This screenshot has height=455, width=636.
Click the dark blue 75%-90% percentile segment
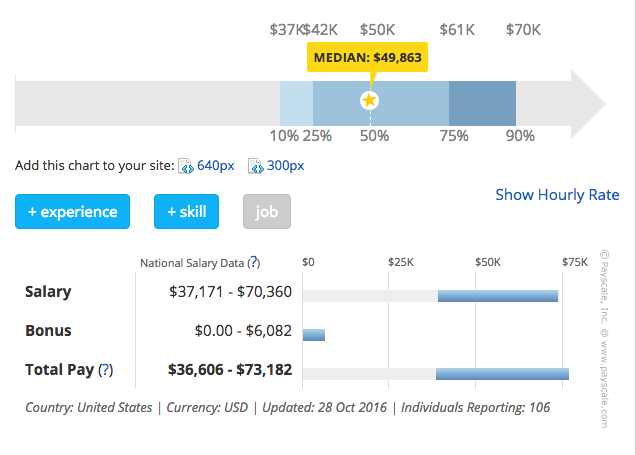click(x=482, y=104)
